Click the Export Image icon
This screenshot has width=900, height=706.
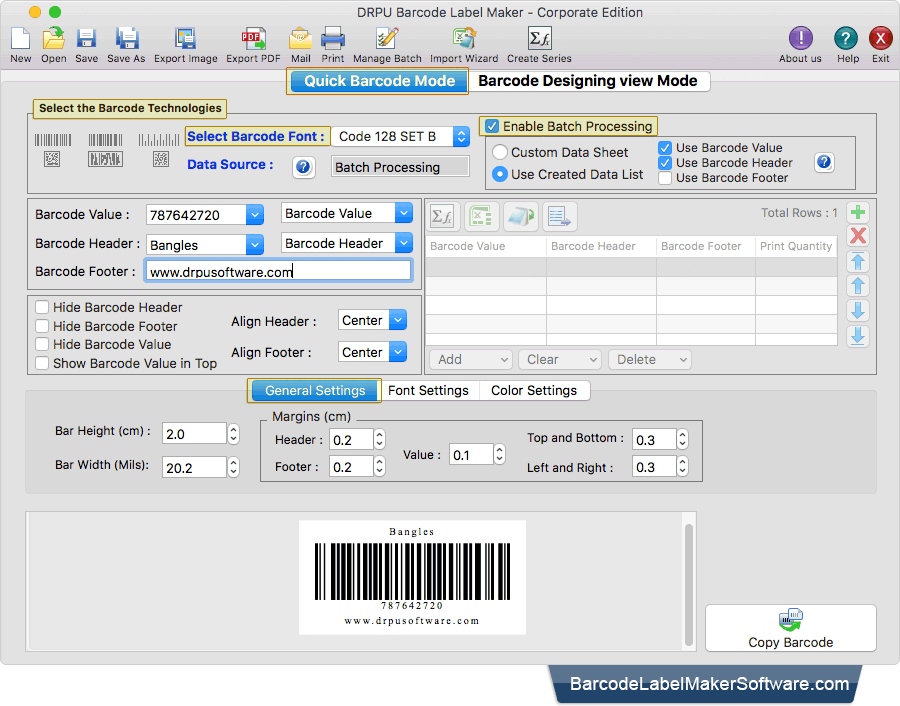(185, 39)
